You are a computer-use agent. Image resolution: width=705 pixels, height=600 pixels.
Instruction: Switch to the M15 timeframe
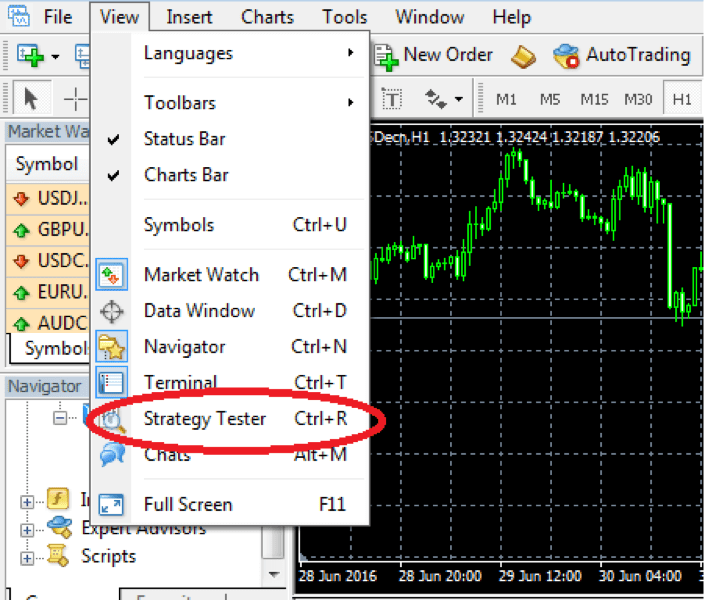594,99
